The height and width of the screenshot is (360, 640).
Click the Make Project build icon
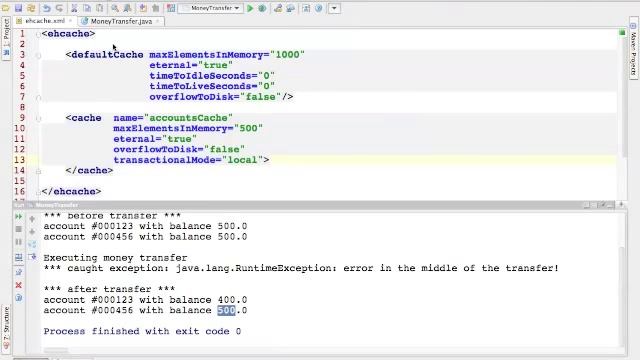pos(171,8)
